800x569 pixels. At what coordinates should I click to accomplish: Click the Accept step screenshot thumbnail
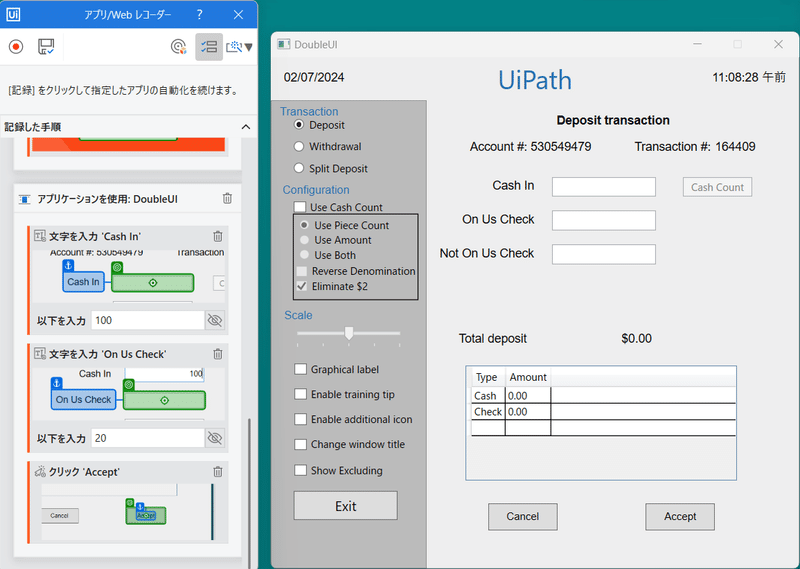[128, 512]
